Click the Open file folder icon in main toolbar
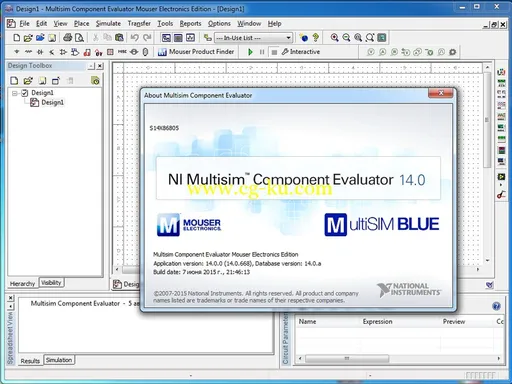512x384 pixels. point(28,38)
